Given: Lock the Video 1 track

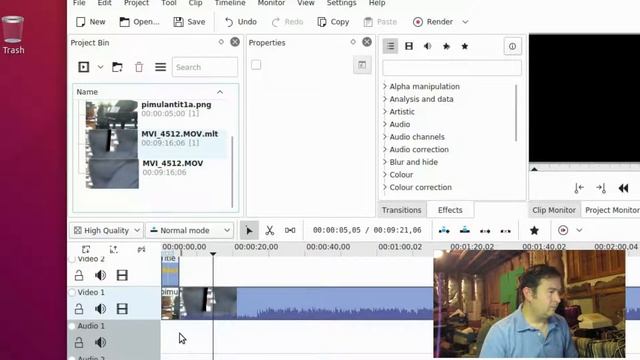Looking at the screenshot, I should point(79,309).
